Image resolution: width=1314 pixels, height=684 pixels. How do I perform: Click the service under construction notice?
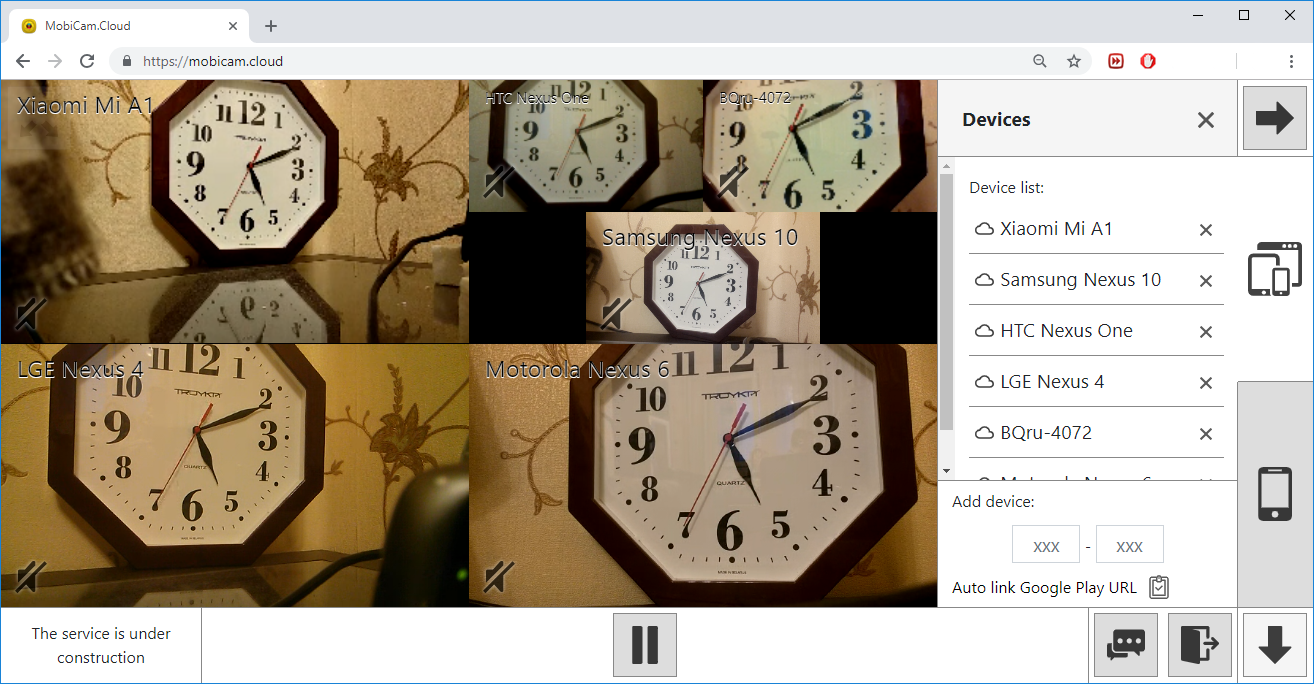101,645
